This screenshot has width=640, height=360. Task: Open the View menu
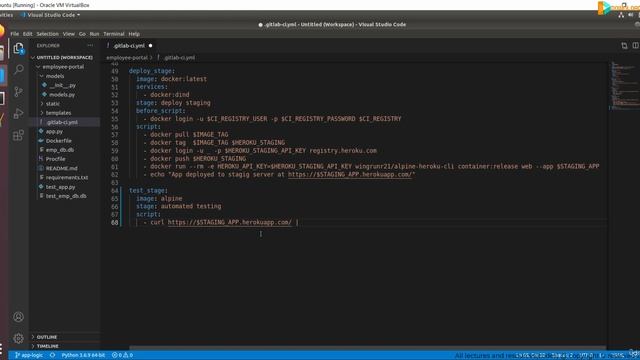69,34
